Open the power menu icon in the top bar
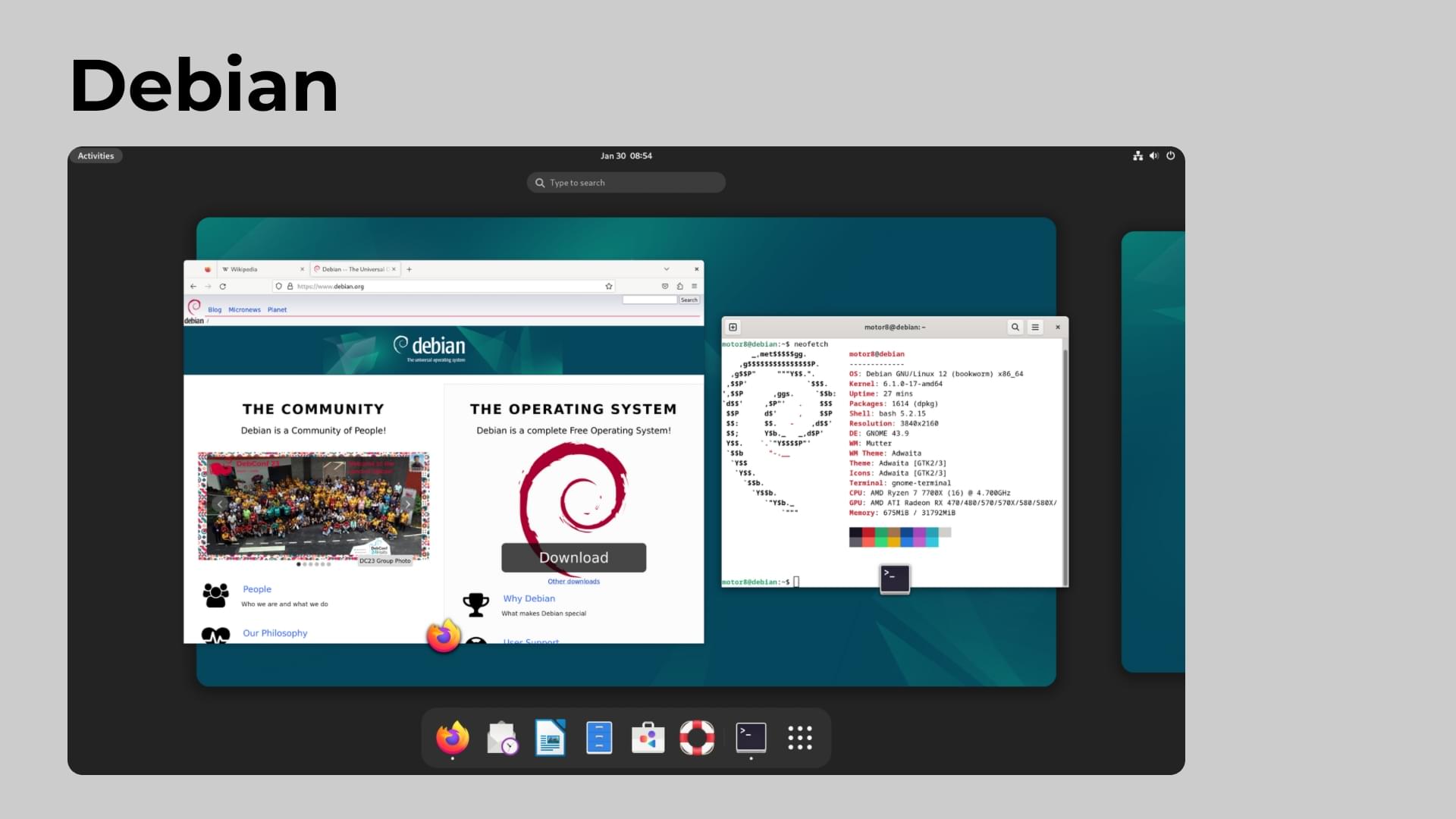This screenshot has width=1456, height=819. coord(1171,155)
